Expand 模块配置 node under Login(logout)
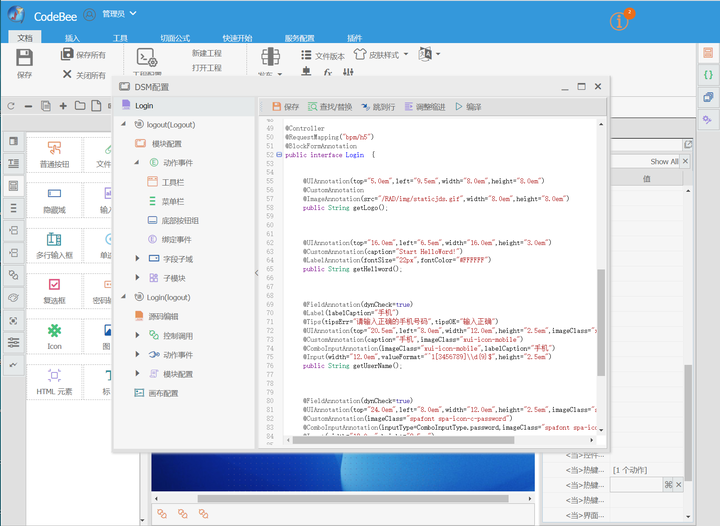This screenshot has width=720, height=526. (137, 374)
